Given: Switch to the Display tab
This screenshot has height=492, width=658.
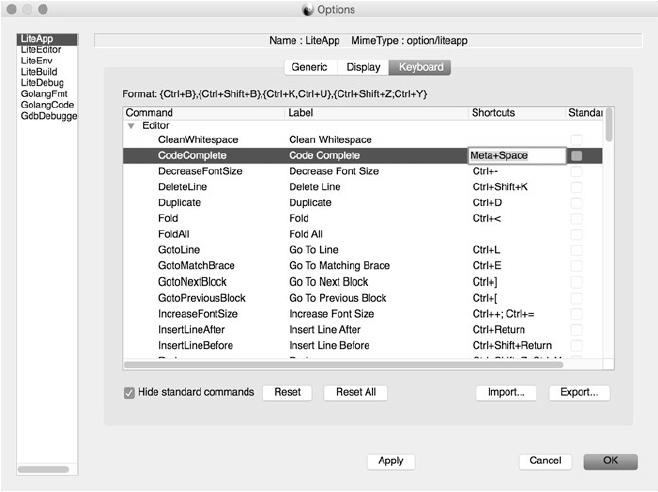Looking at the screenshot, I should [x=363, y=67].
